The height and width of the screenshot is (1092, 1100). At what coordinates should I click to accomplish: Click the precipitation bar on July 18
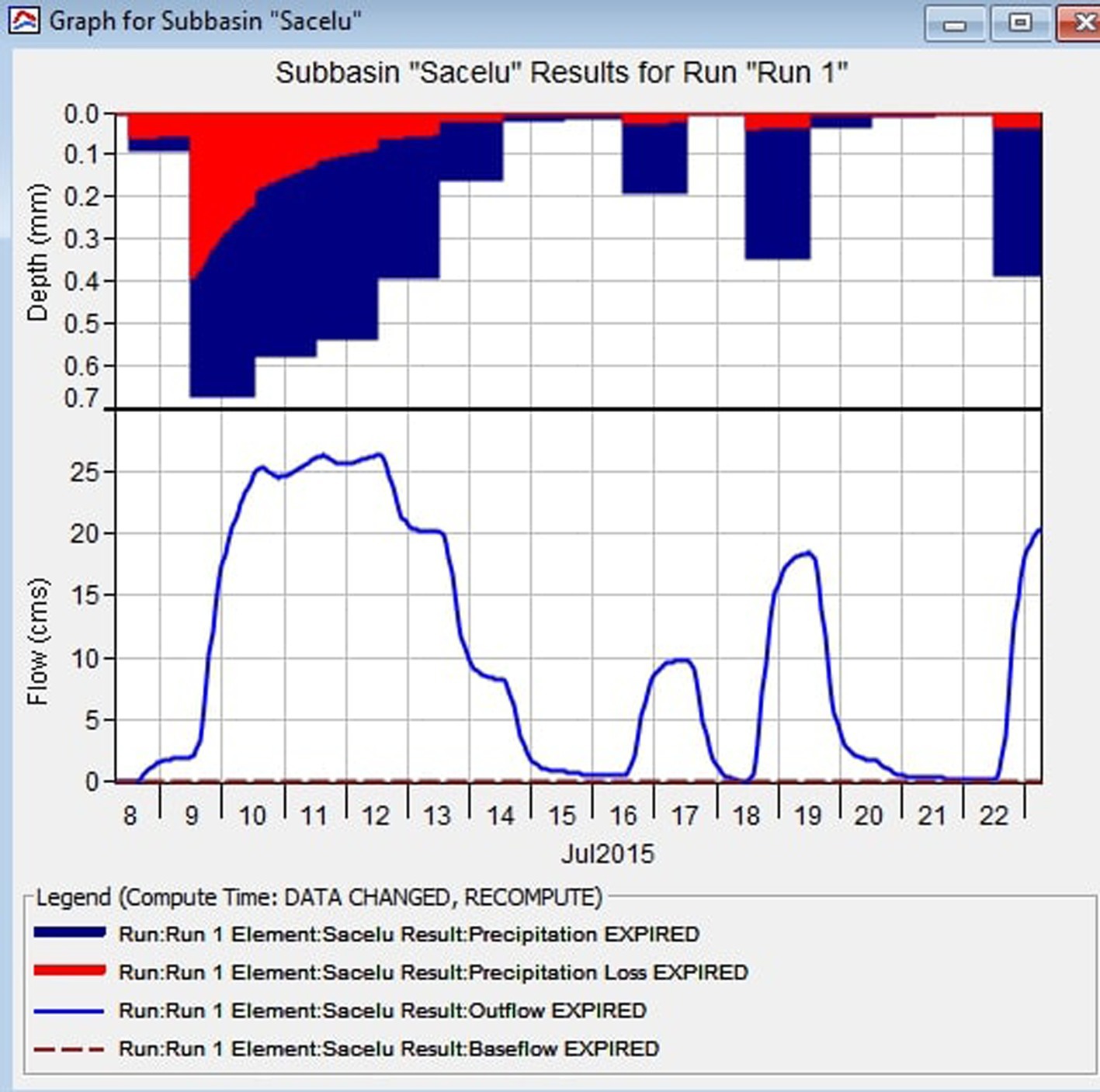(x=777, y=194)
